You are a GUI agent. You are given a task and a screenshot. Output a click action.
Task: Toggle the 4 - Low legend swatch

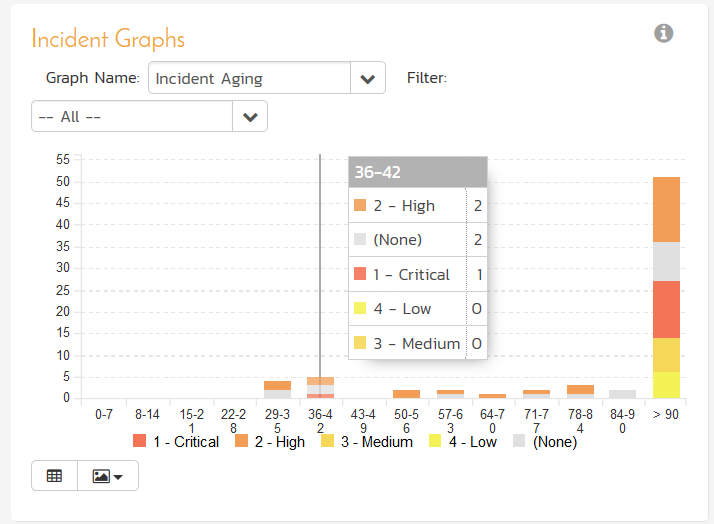pos(436,441)
